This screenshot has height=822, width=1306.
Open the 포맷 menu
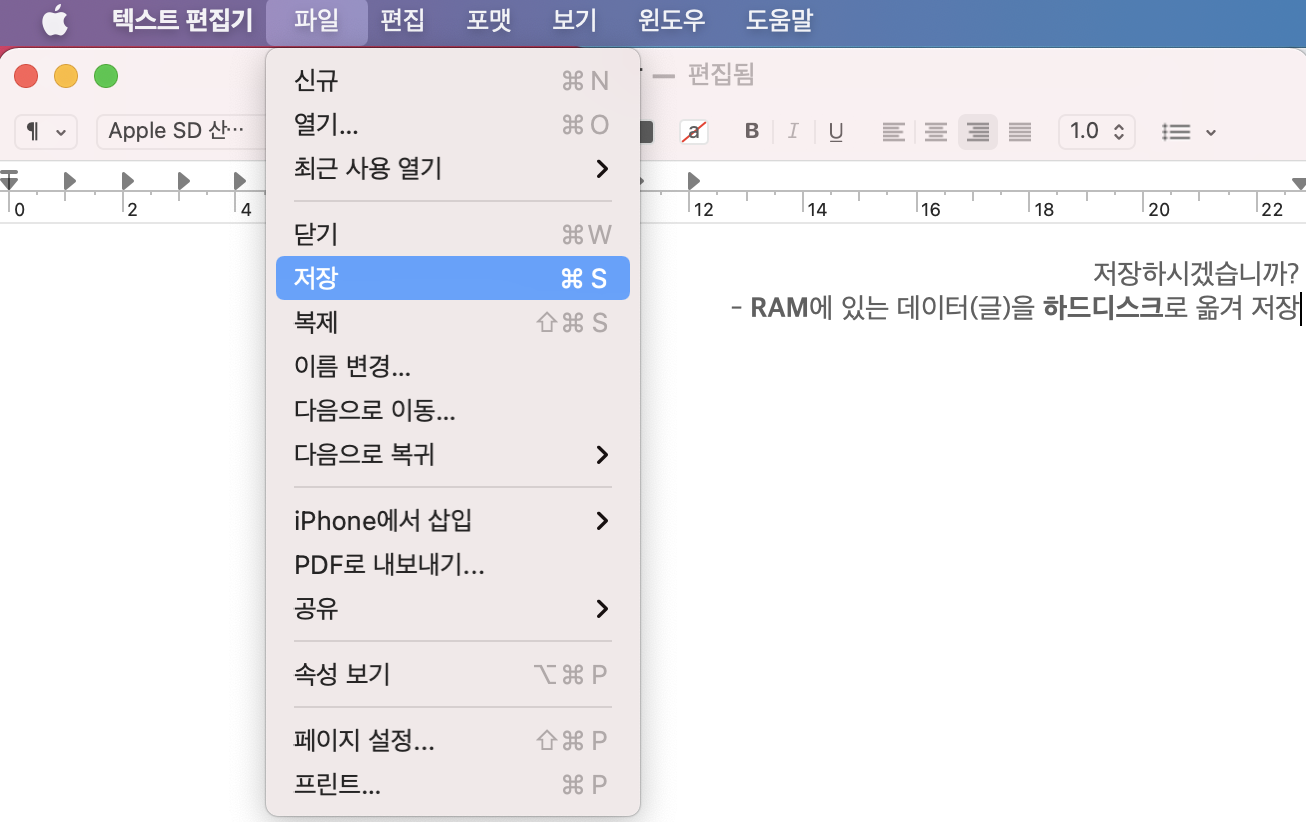(489, 20)
